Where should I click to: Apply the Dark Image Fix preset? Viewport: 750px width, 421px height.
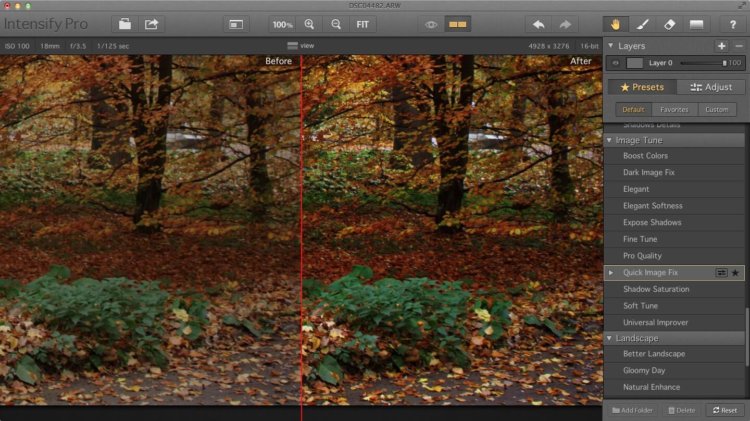(674, 173)
